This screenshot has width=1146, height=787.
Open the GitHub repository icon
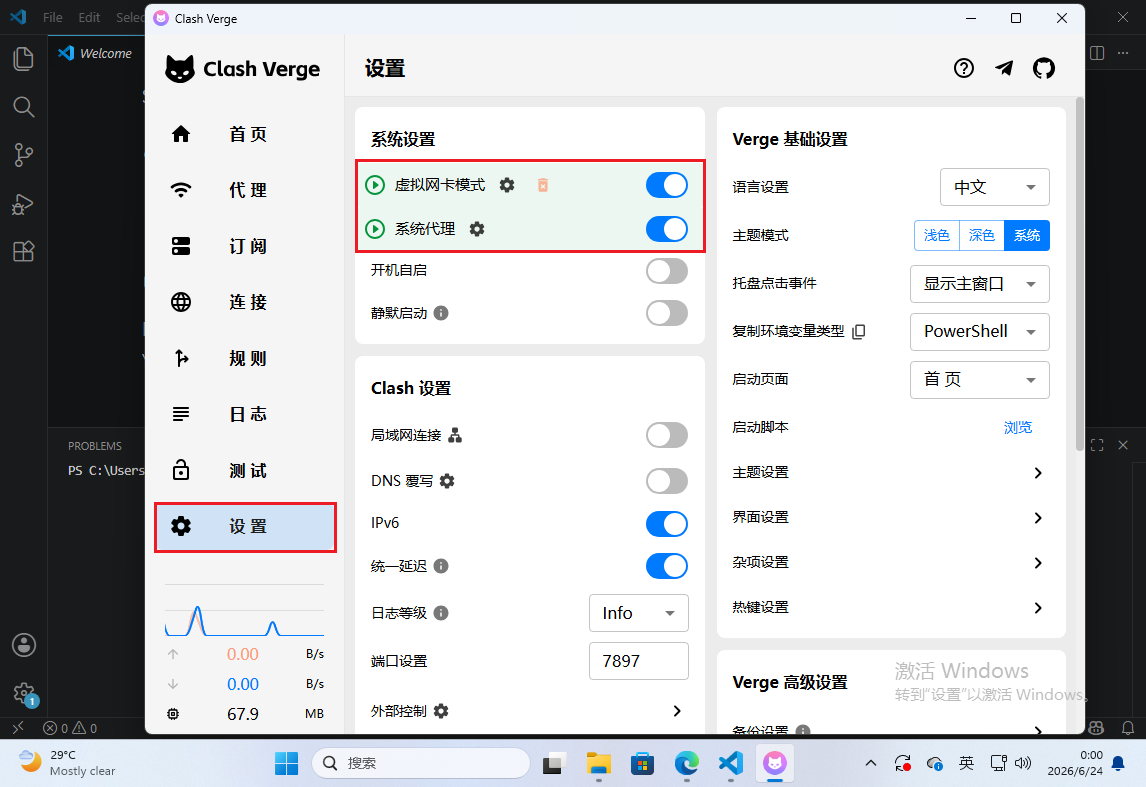tap(1044, 68)
